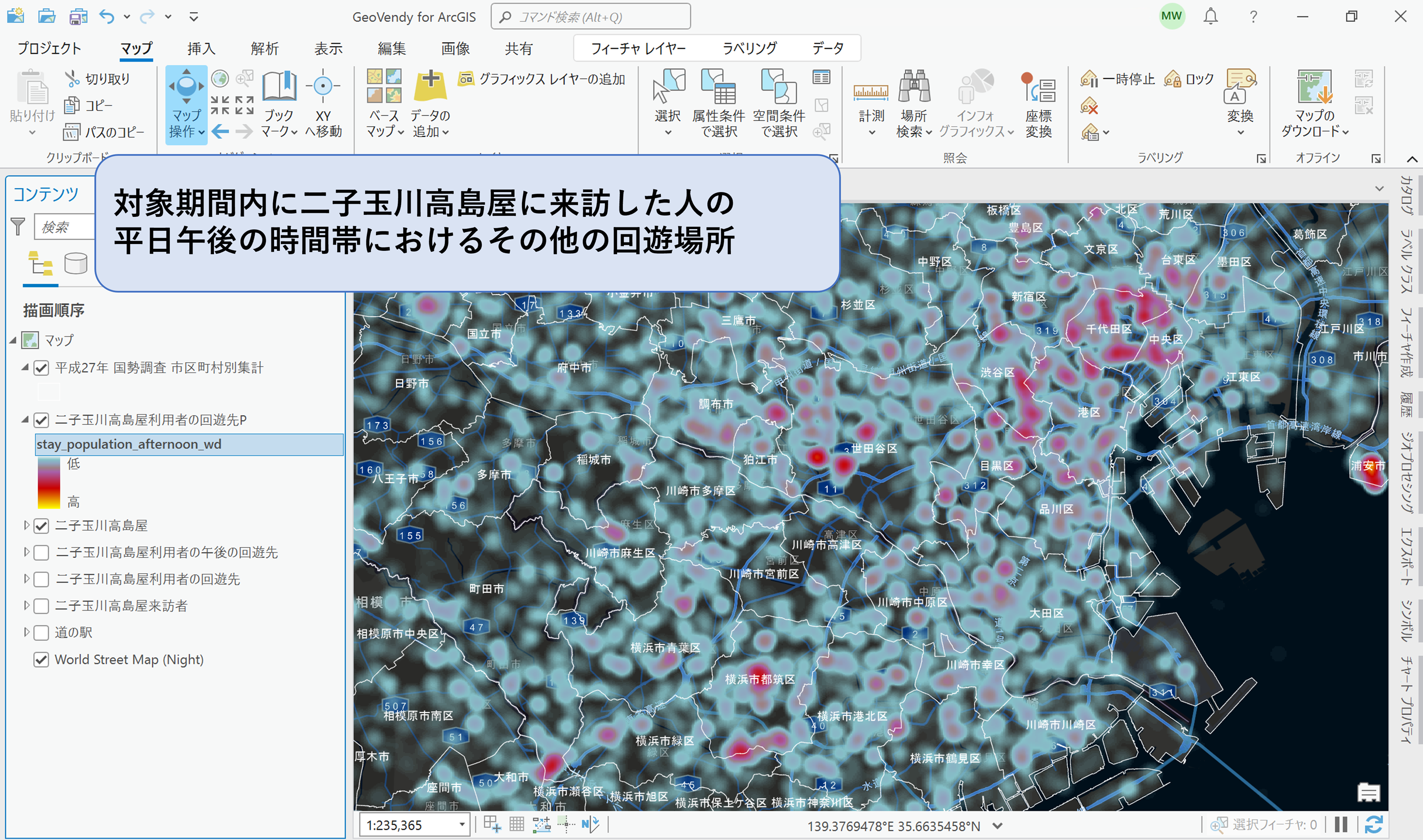Toggle 平成27年 国勢調査 市区町村別集計 layer visibility

click(x=41, y=368)
